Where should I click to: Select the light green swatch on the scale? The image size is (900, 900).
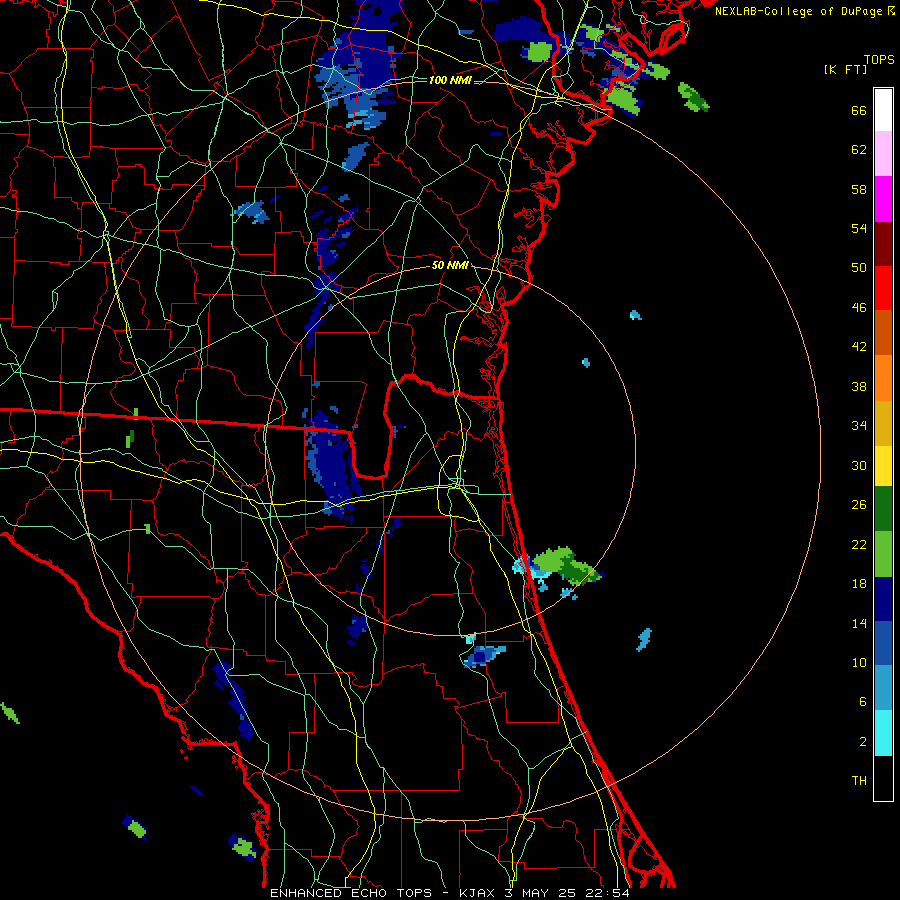(883, 554)
